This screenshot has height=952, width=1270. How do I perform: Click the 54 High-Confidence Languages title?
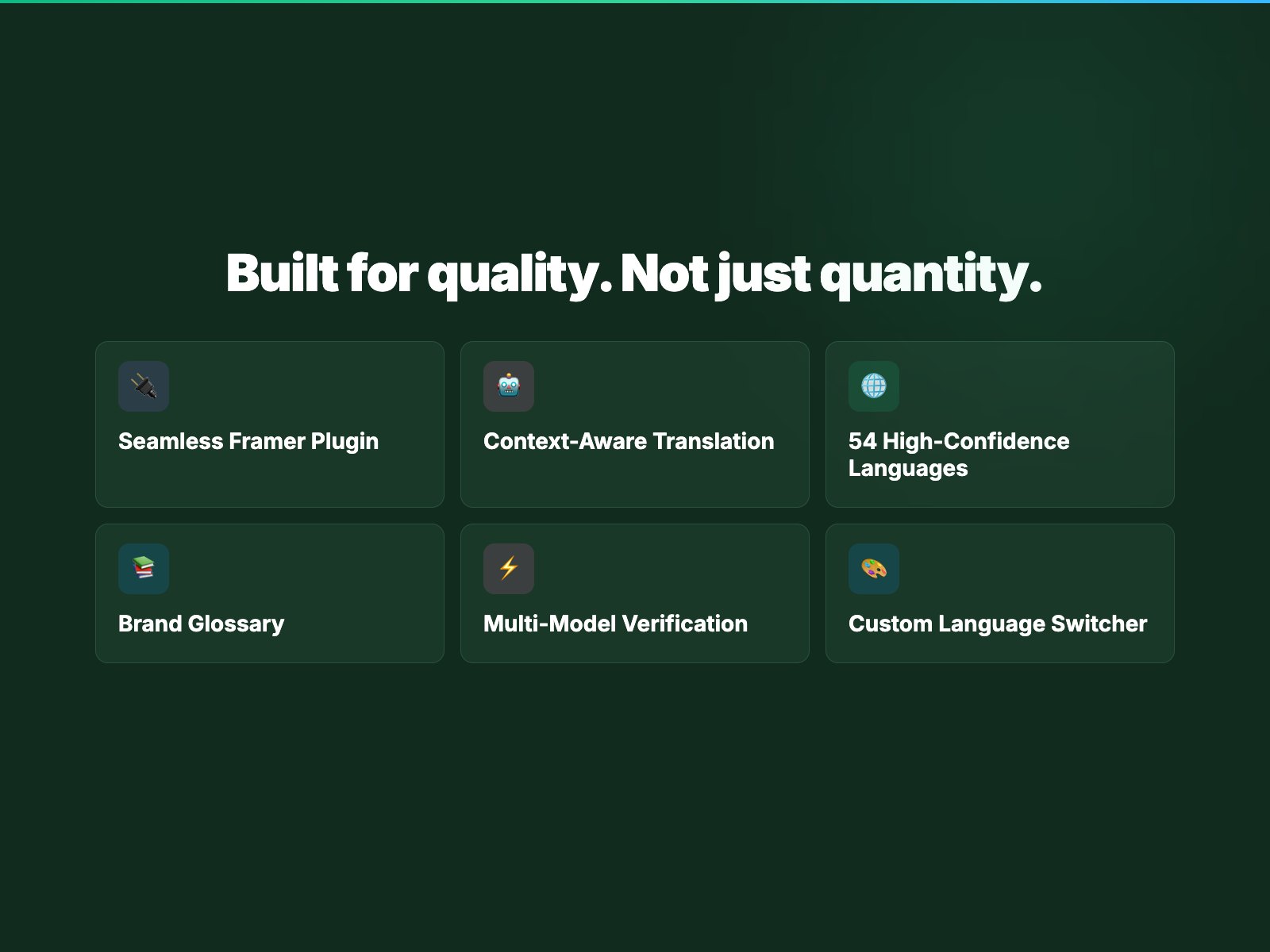[958, 454]
